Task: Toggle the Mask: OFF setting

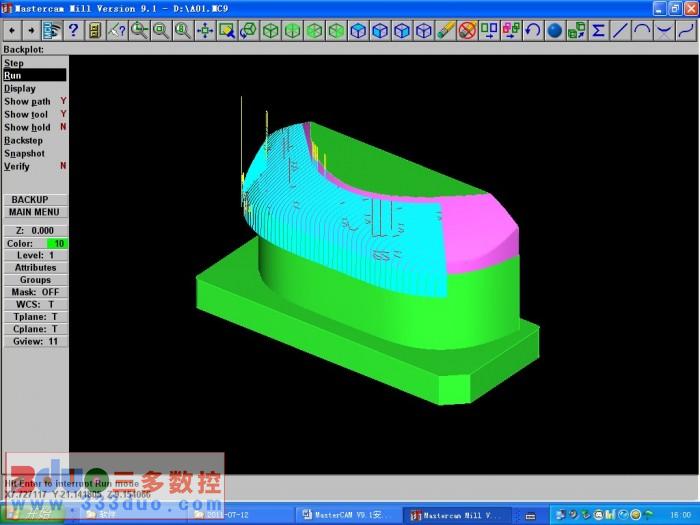Action: (35, 292)
